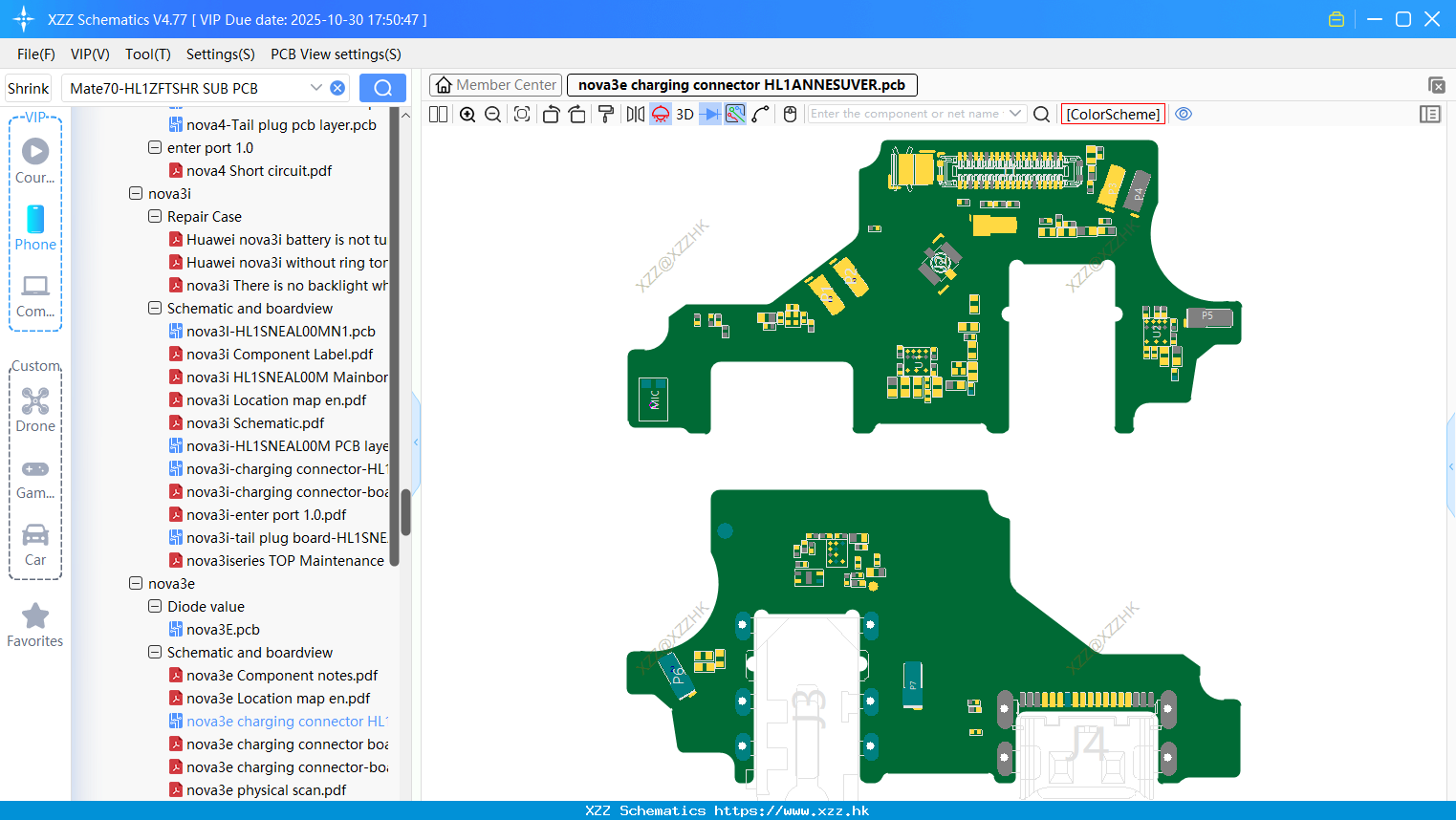Click the mouse settings icon
The image size is (1456, 820).
790,114
